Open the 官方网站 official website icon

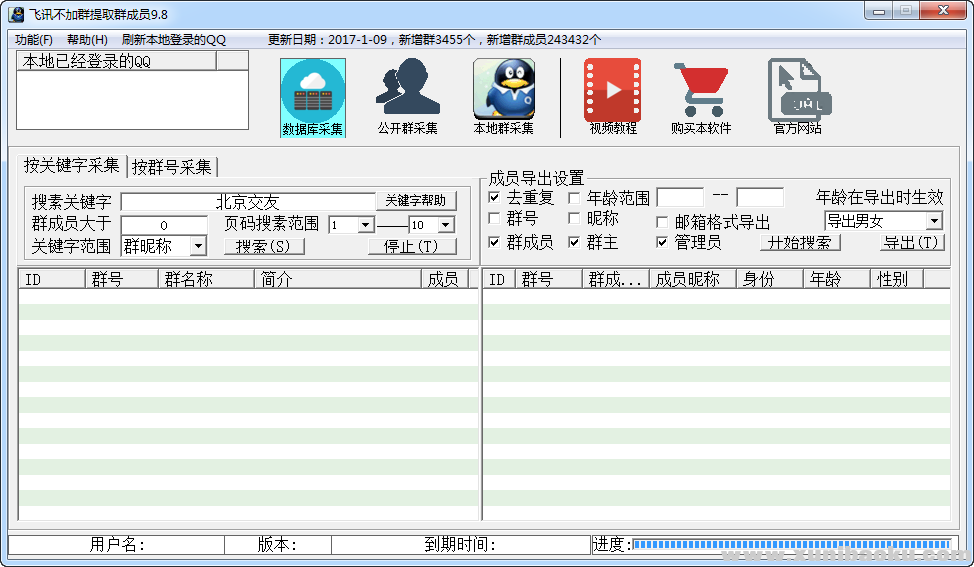(797, 91)
